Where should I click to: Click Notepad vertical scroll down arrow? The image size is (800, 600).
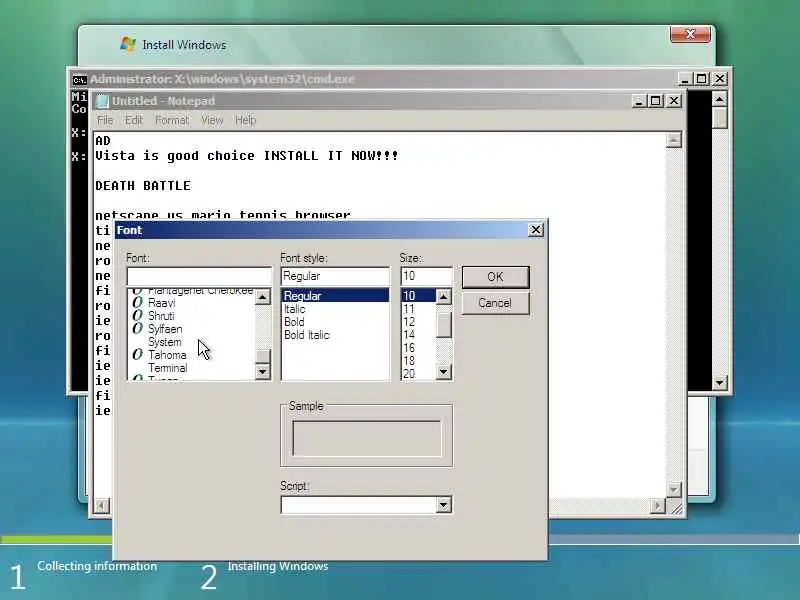674,490
